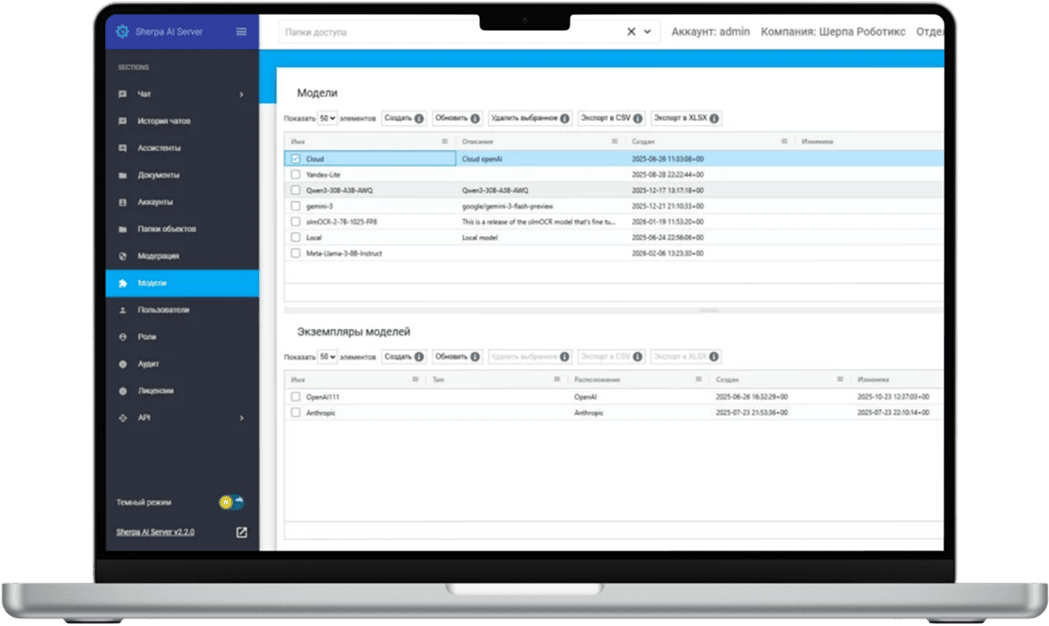Click info icon on Модели Экспорт в XLSX

coord(714,118)
